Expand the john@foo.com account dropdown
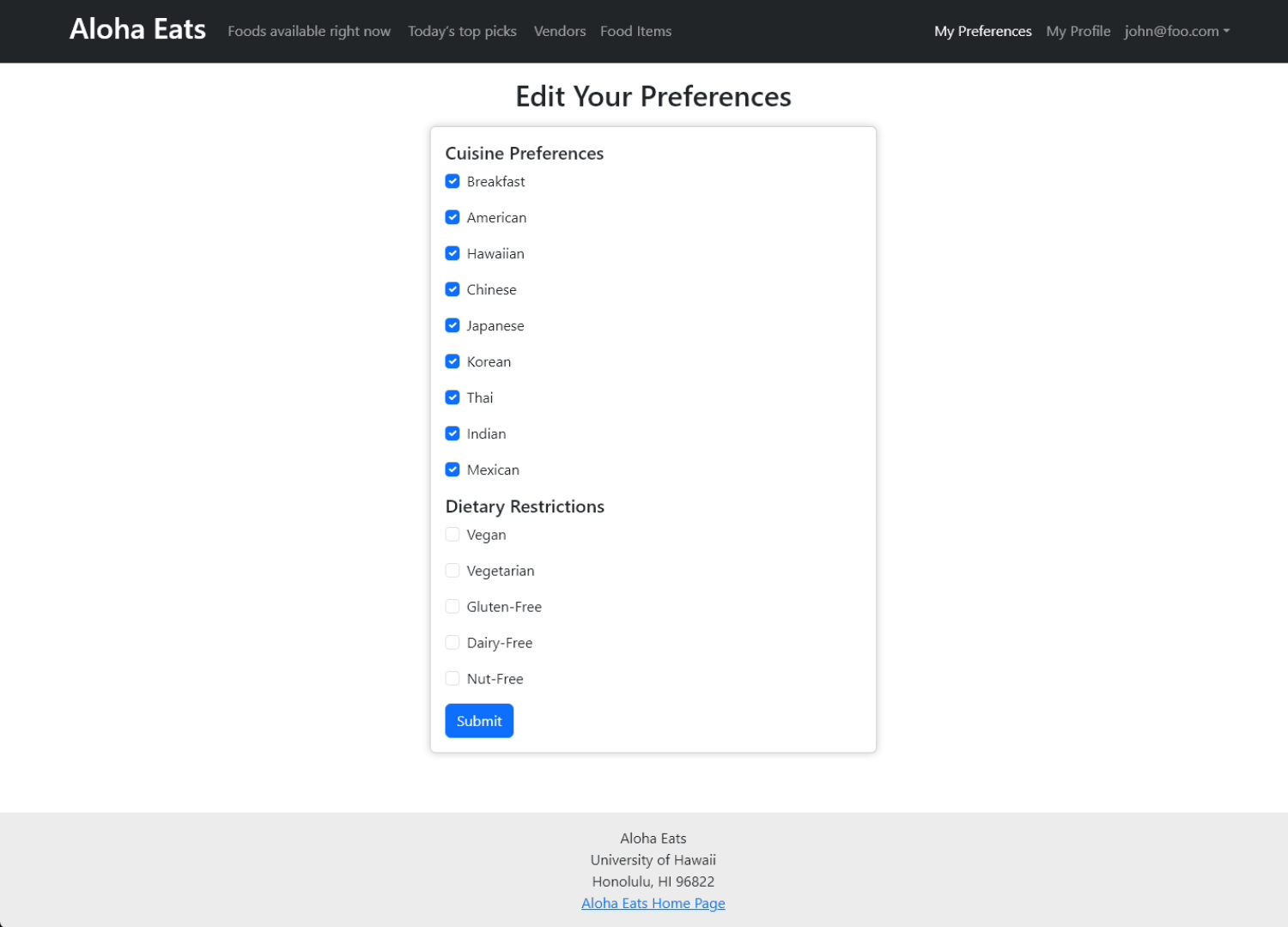Image resolution: width=1288 pixels, height=927 pixels. click(x=1177, y=31)
